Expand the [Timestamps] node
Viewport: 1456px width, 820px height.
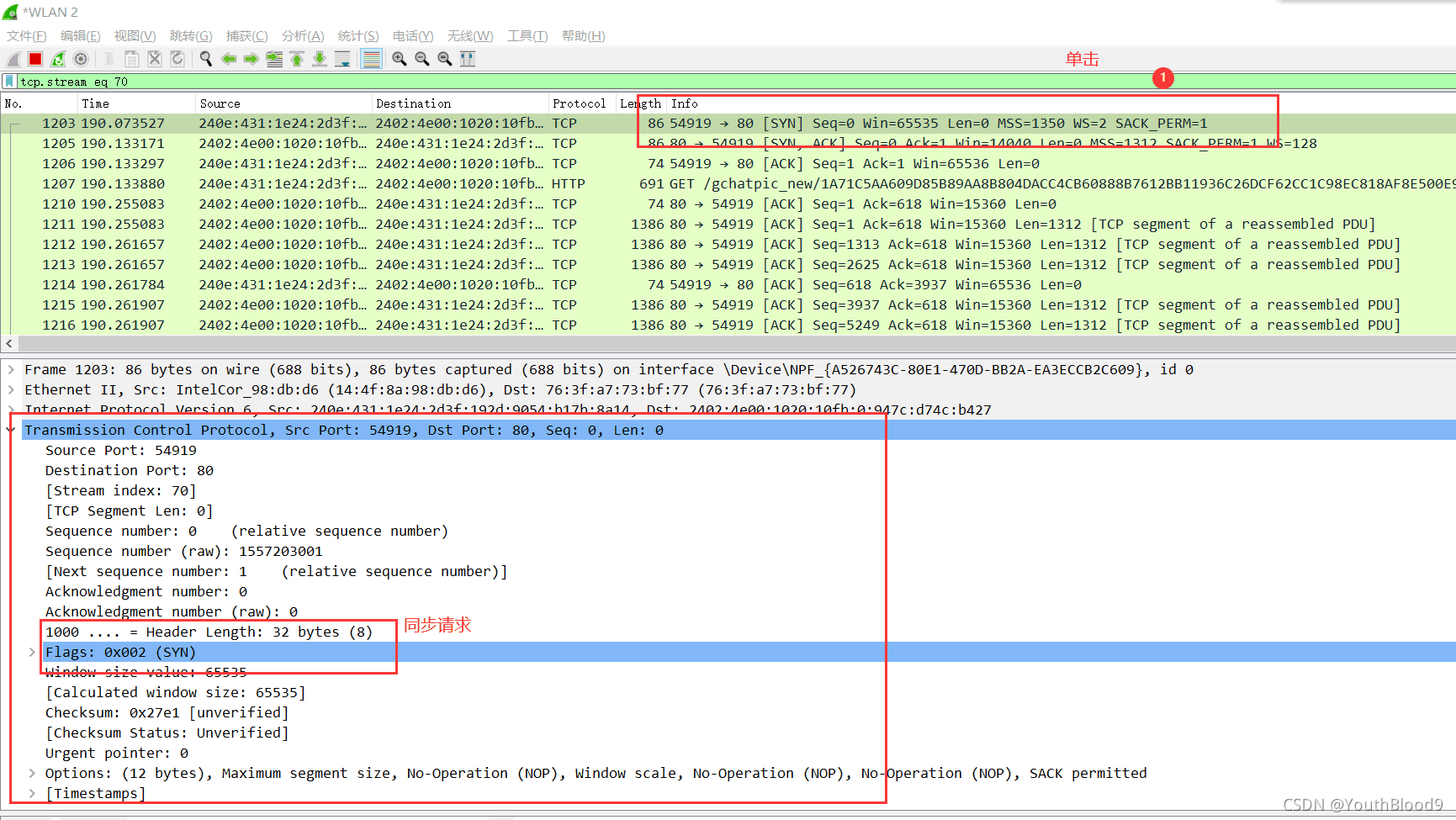32,793
